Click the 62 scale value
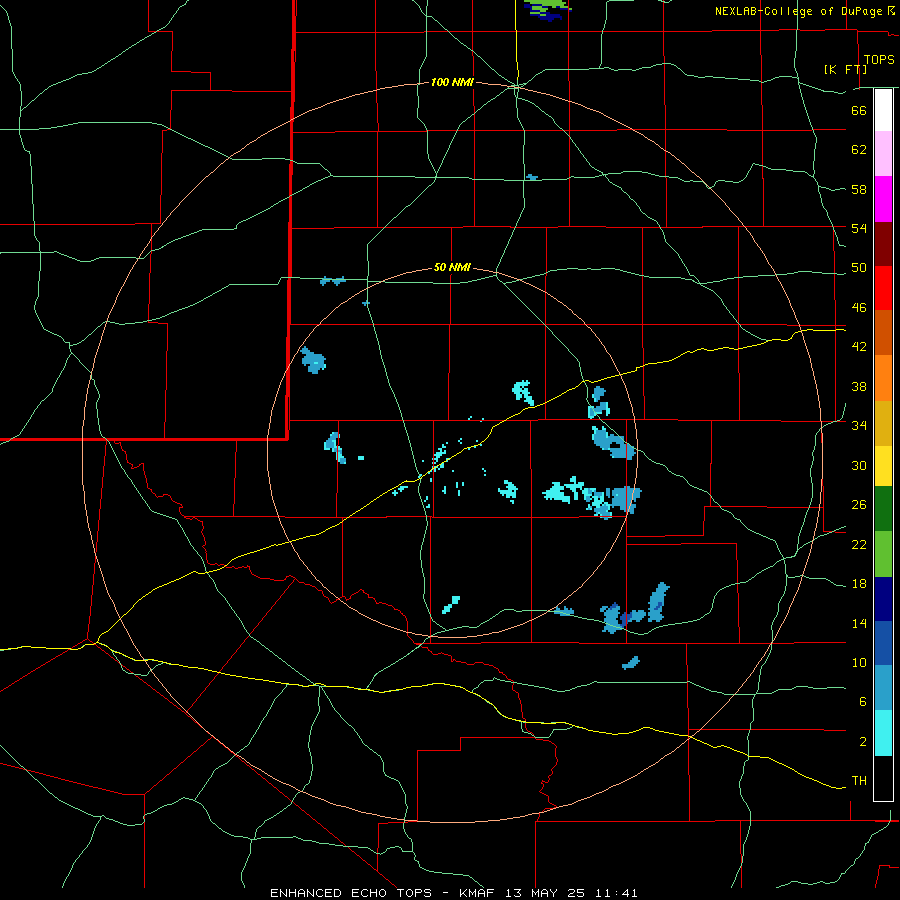This screenshot has width=900, height=900. (x=859, y=150)
